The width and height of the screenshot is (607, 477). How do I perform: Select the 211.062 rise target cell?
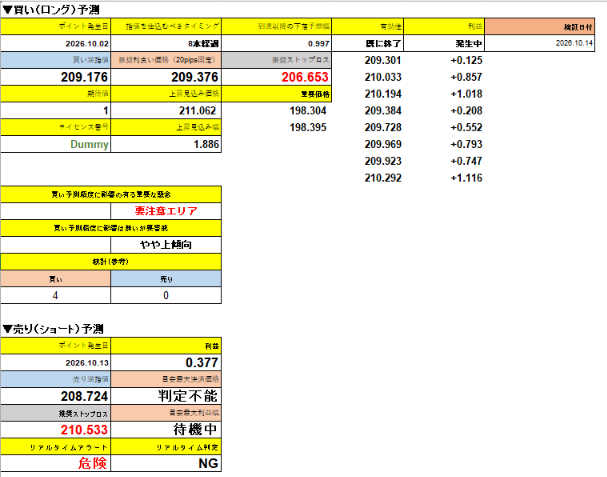166,111
